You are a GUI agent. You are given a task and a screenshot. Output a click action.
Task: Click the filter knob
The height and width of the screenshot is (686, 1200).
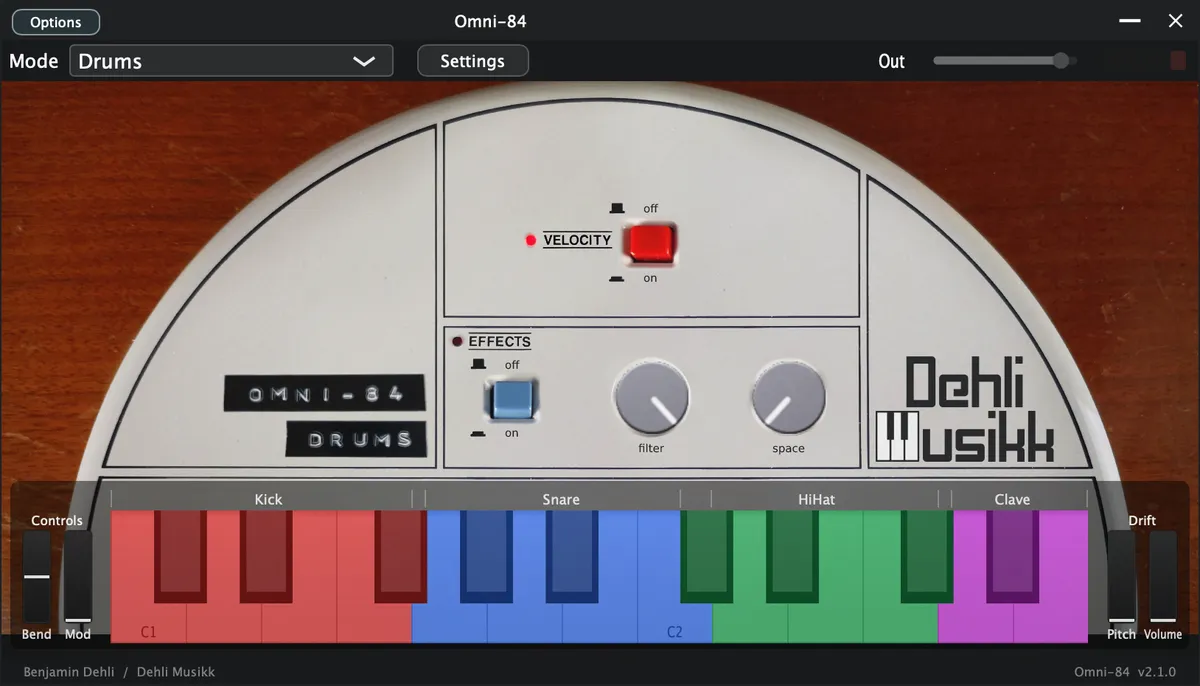point(652,398)
